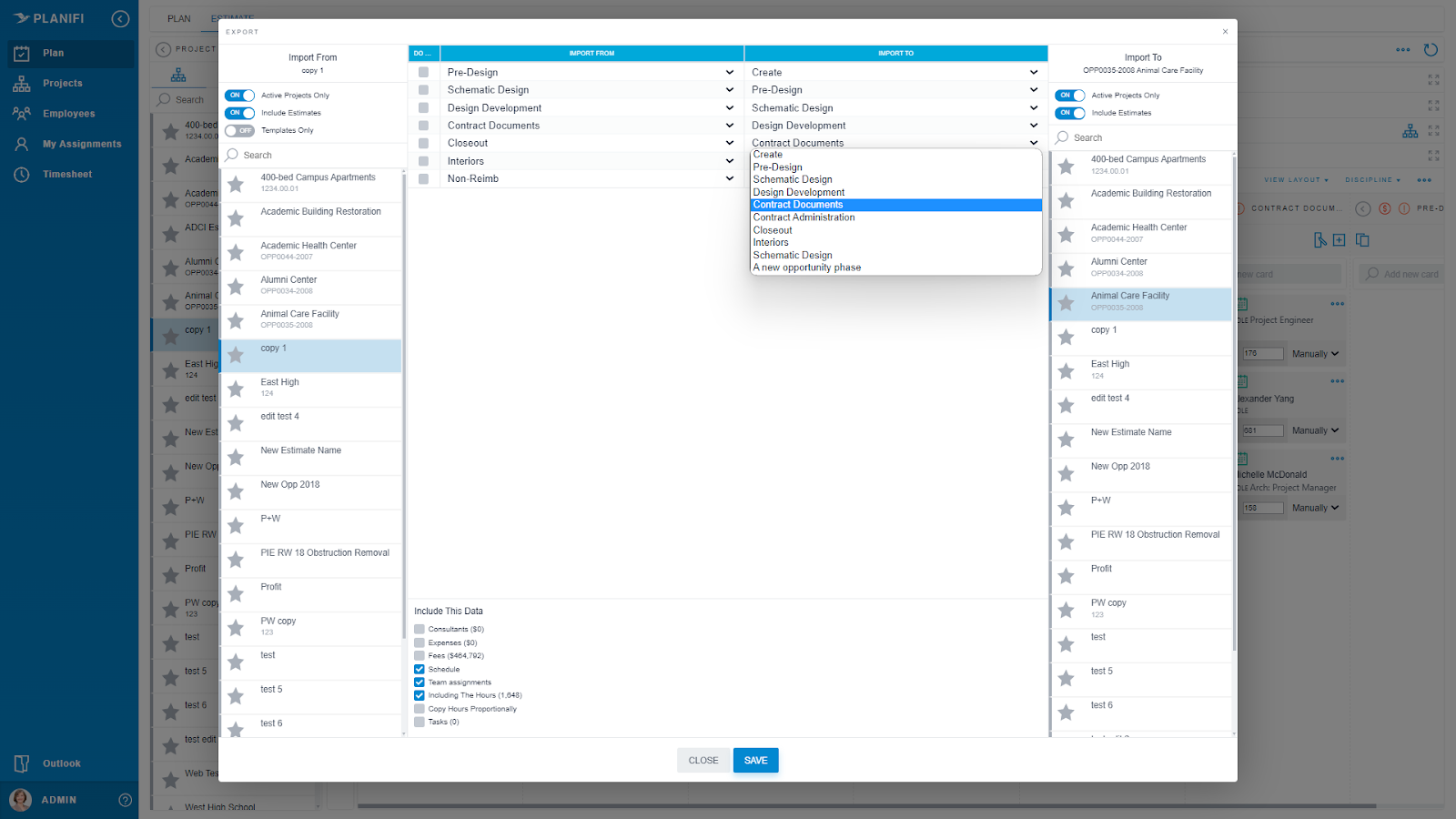Open the VIEW LAYOUT dropdown
This screenshot has width=1456, height=819.
(1296, 179)
